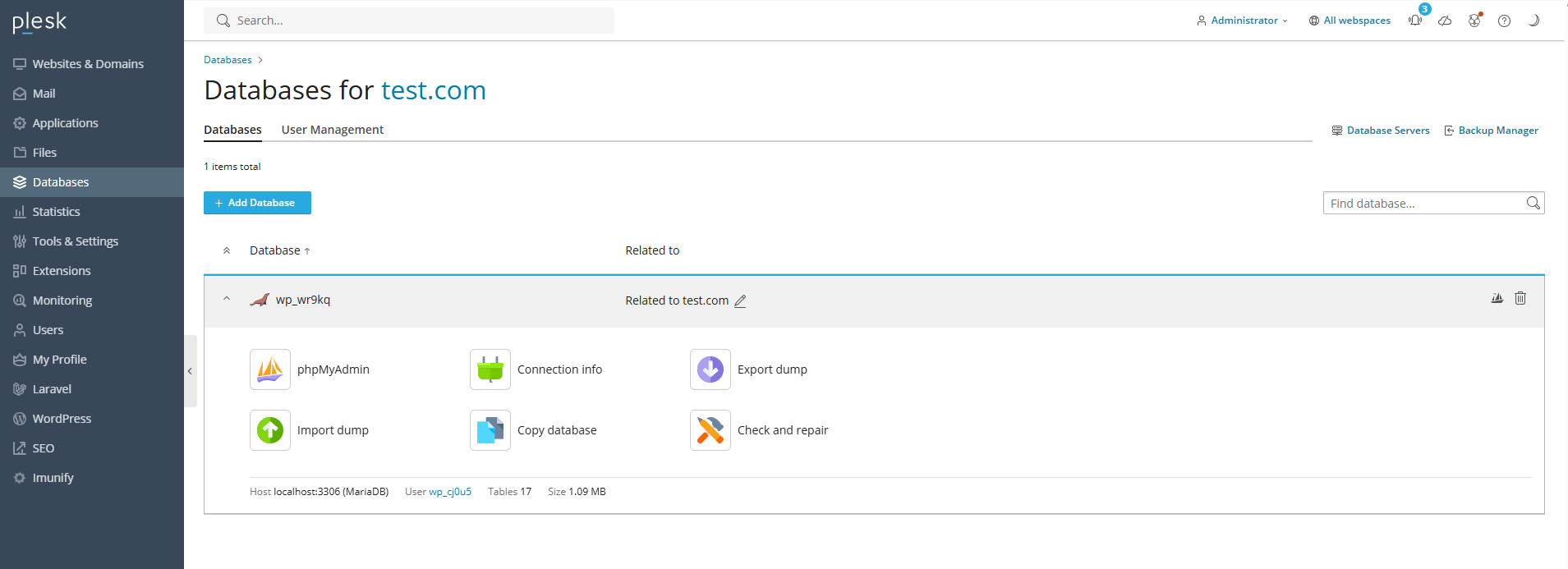
Task: Toggle dark mode moon icon
Action: click(x=1534, y=21)
